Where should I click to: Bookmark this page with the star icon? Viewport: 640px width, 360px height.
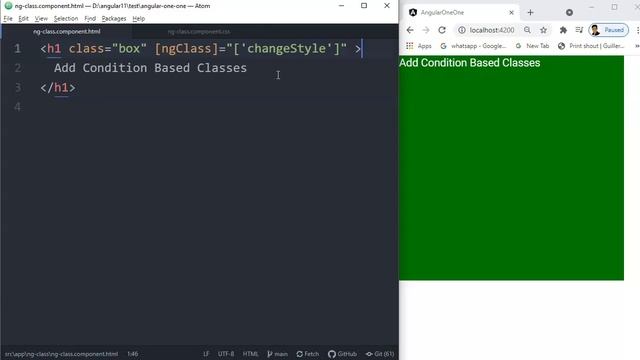(x=543, y=30)
